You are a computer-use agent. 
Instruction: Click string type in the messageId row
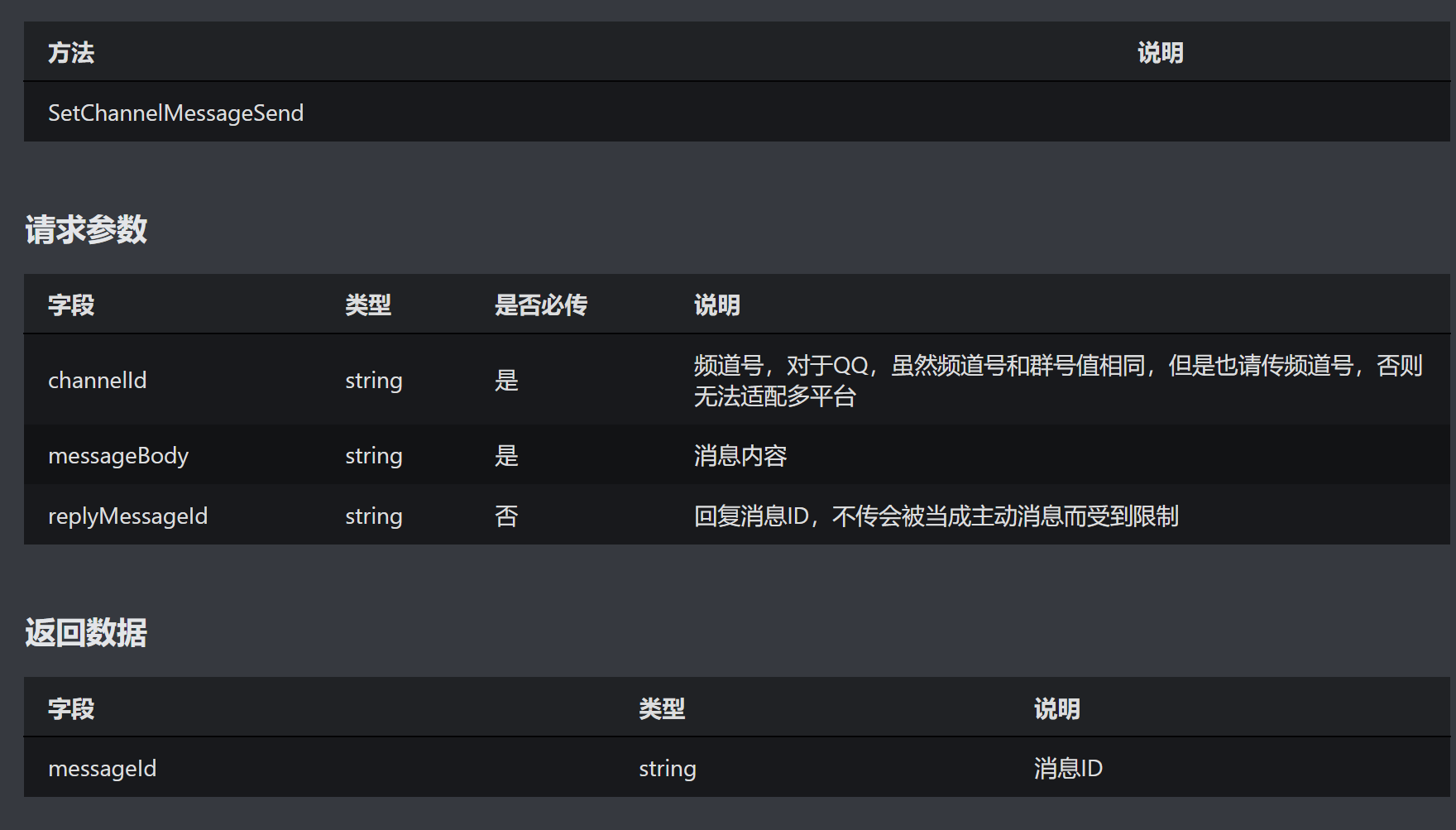pyautogui.click(x=667, y=769)
